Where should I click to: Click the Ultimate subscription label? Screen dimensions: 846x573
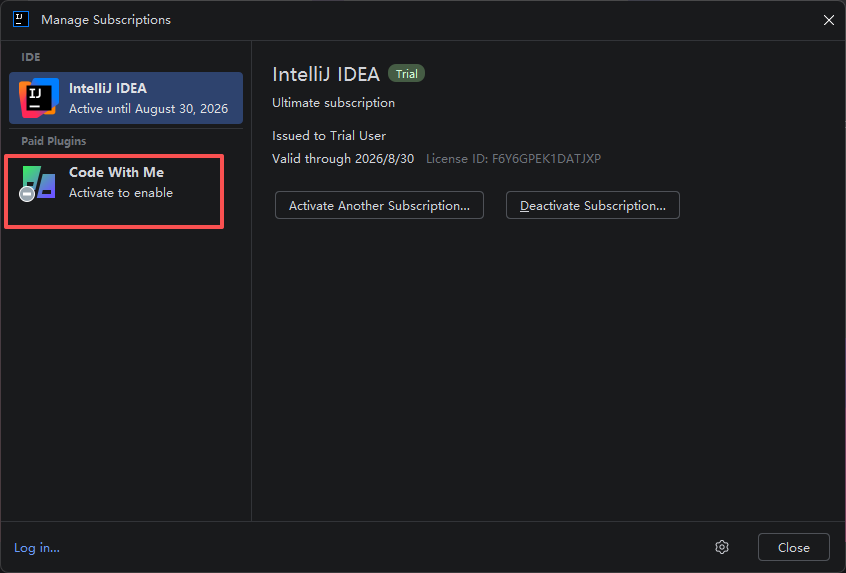333,103
